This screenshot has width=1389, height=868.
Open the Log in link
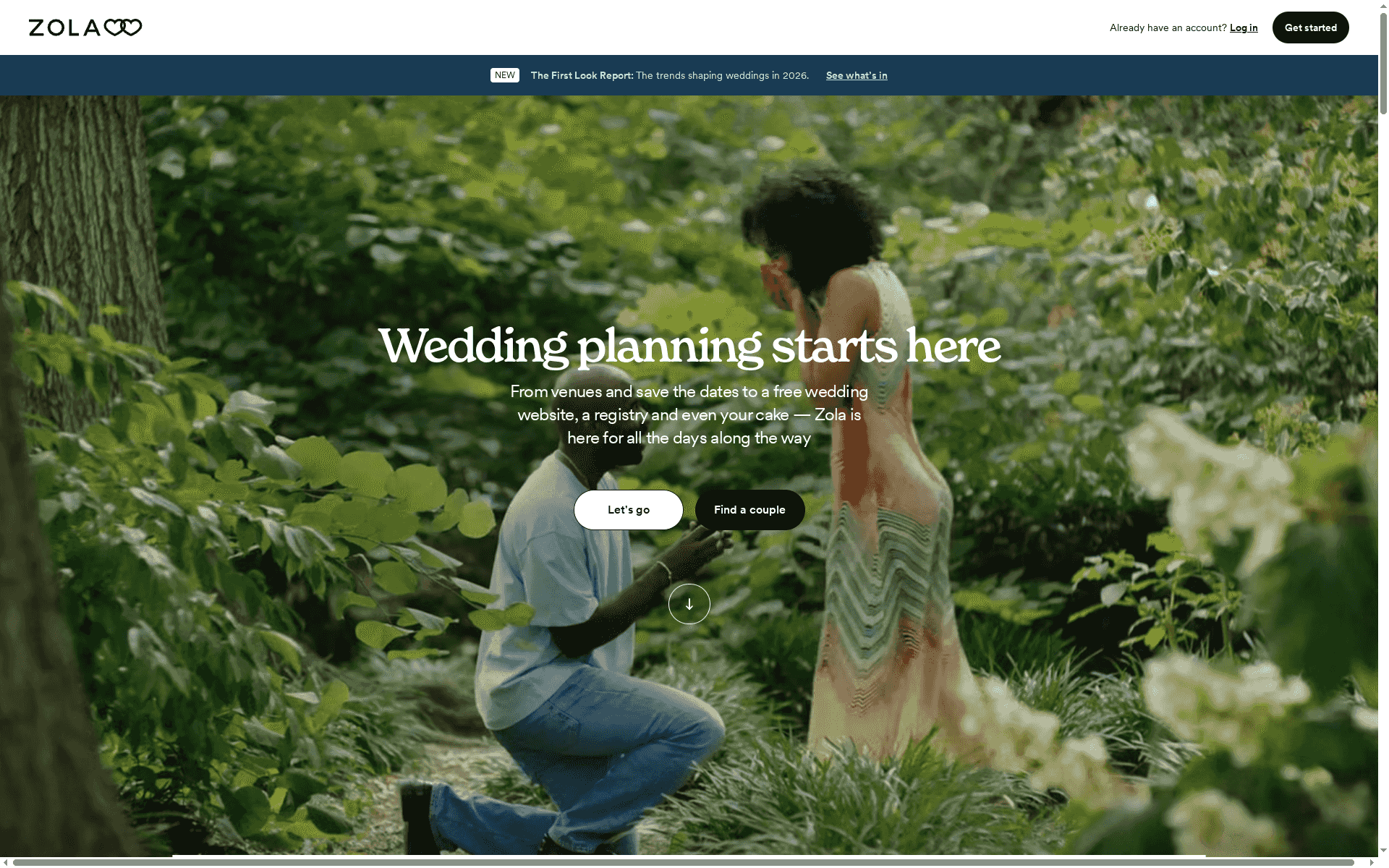tap(1244, 27)
